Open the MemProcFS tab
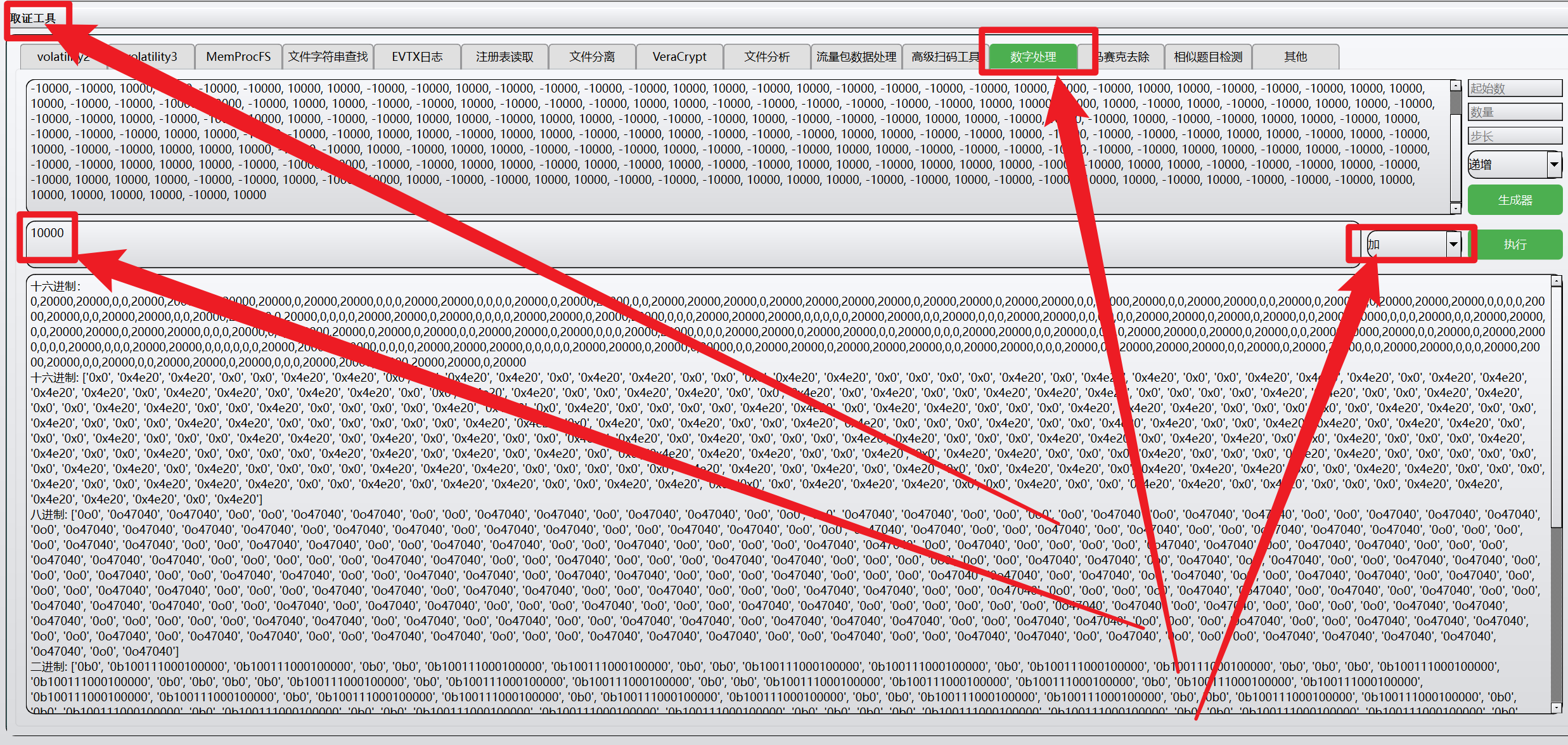Screen dimensions: 1568x745 (238, 57)
